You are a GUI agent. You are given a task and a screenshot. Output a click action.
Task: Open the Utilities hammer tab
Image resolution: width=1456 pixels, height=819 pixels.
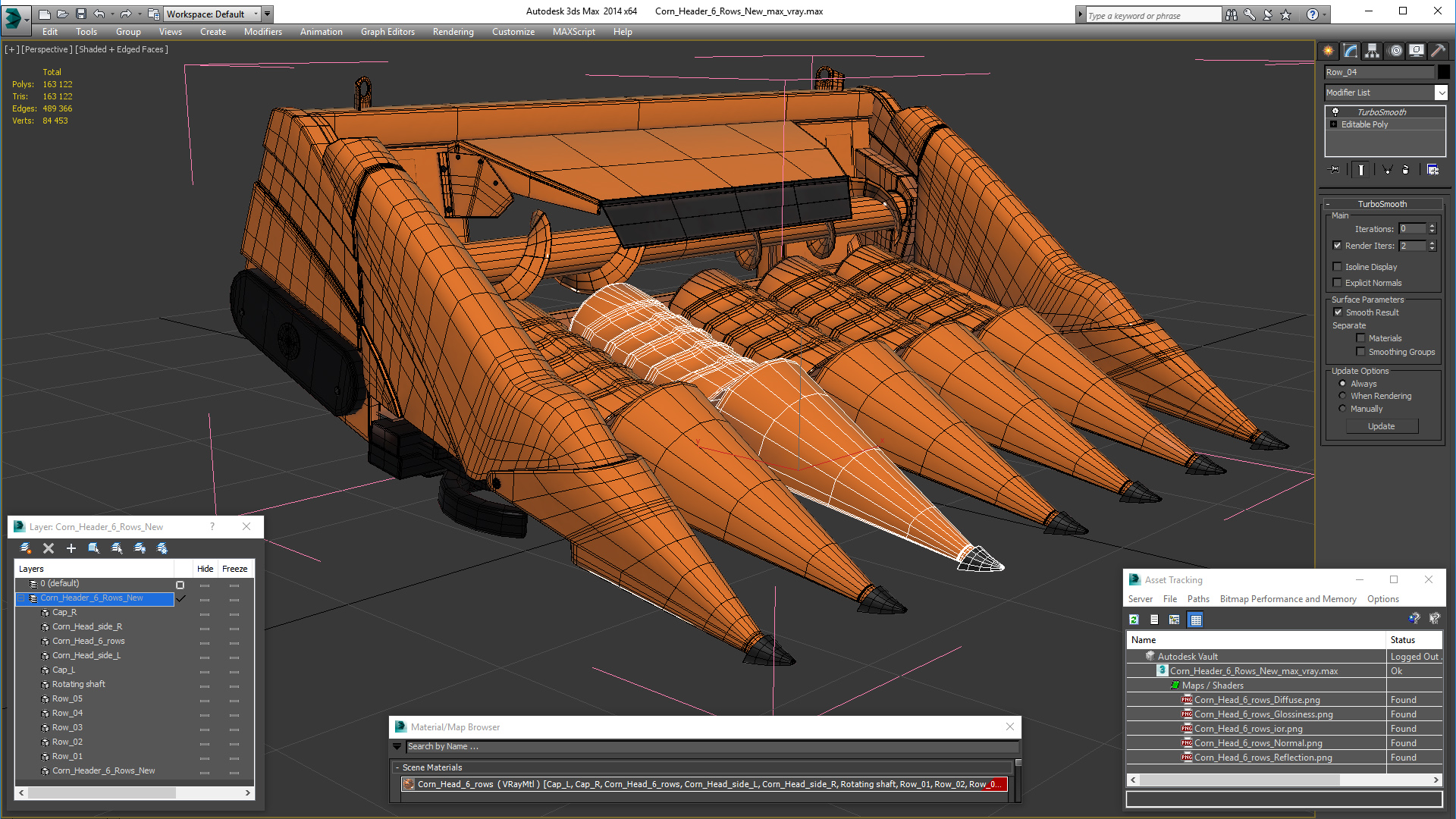coord(1438,51)
